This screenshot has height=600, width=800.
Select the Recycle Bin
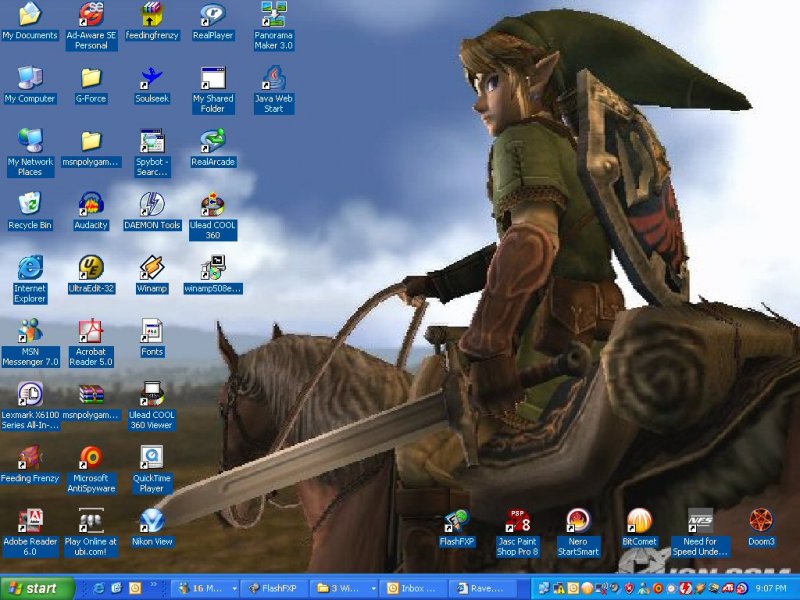click(x=30, y=211)
